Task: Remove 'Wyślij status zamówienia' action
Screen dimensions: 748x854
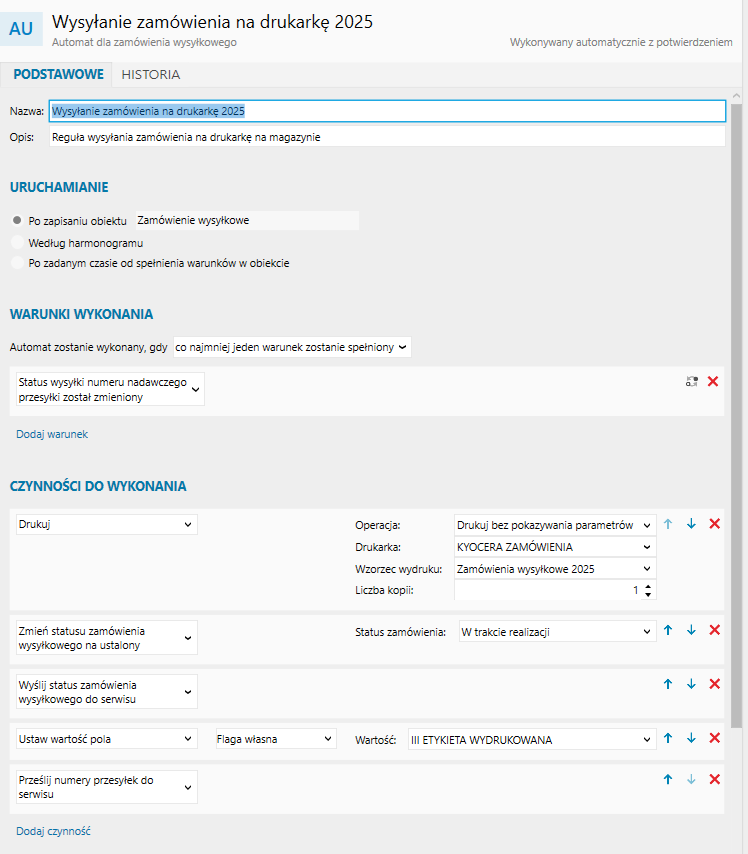Action: pyautogui.click(x=715, y=684)
